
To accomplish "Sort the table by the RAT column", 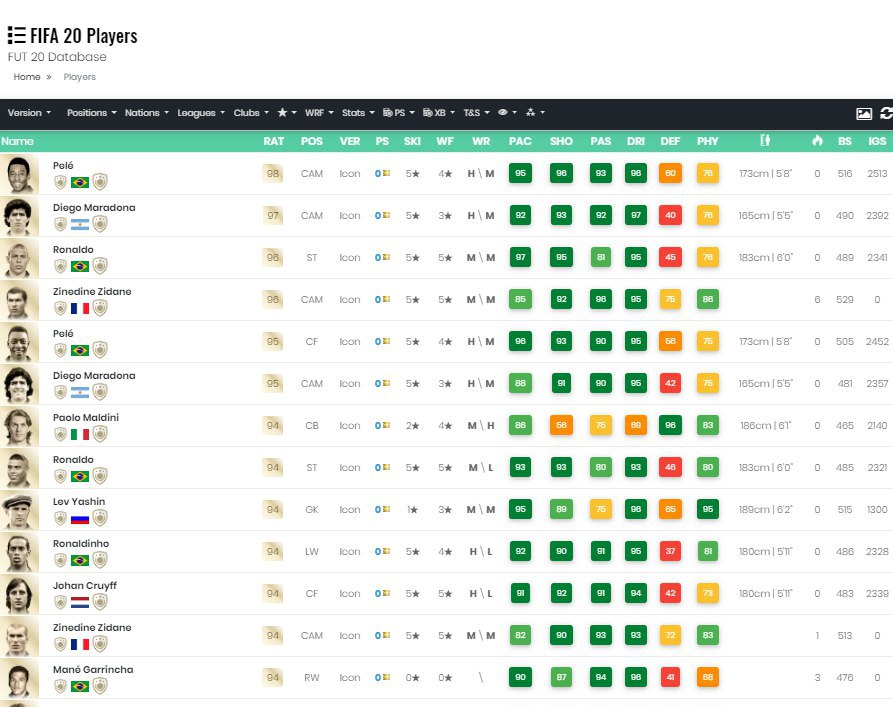I will click(273, 141).
